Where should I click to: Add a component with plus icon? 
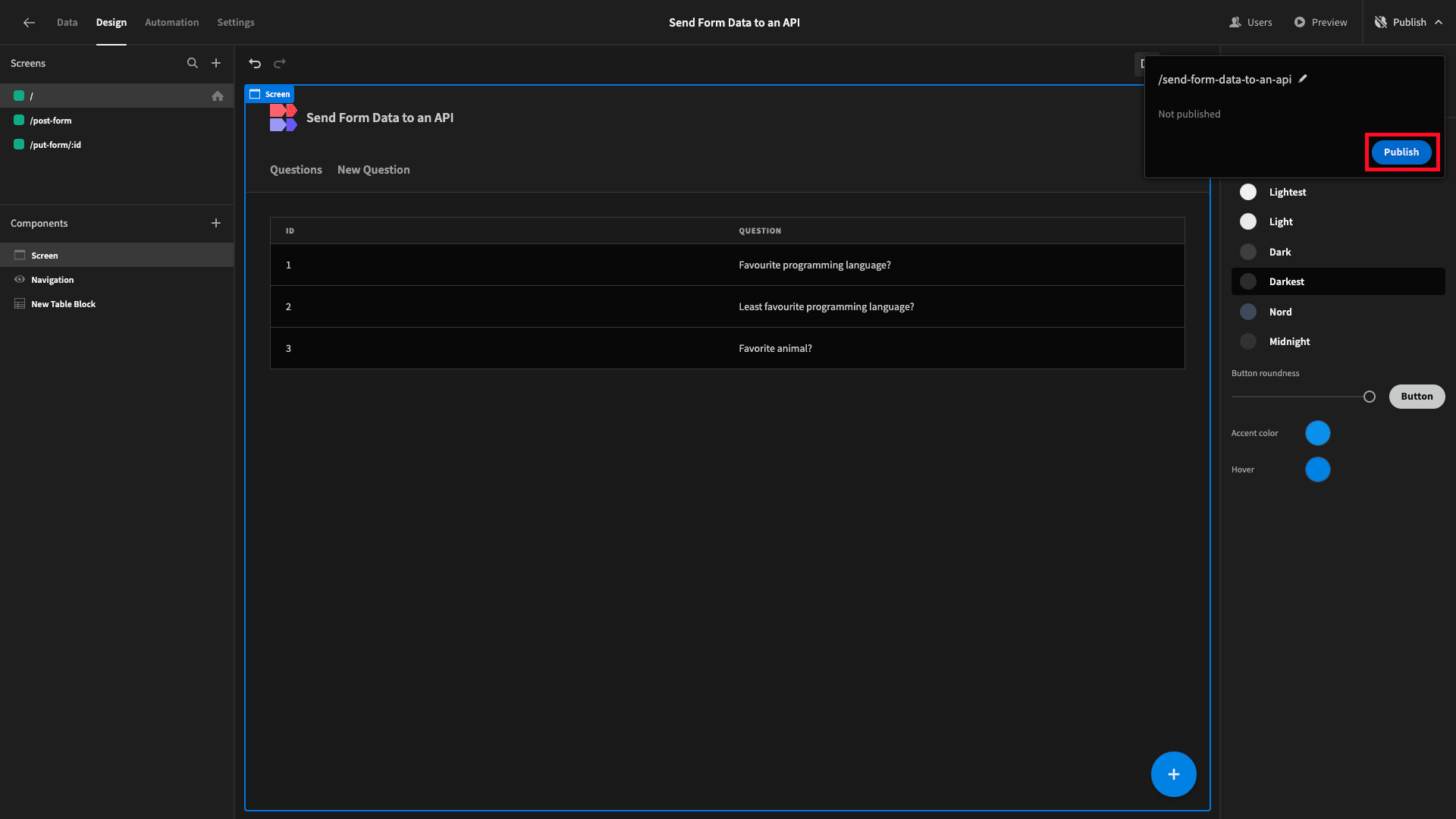tap(216, 223)
